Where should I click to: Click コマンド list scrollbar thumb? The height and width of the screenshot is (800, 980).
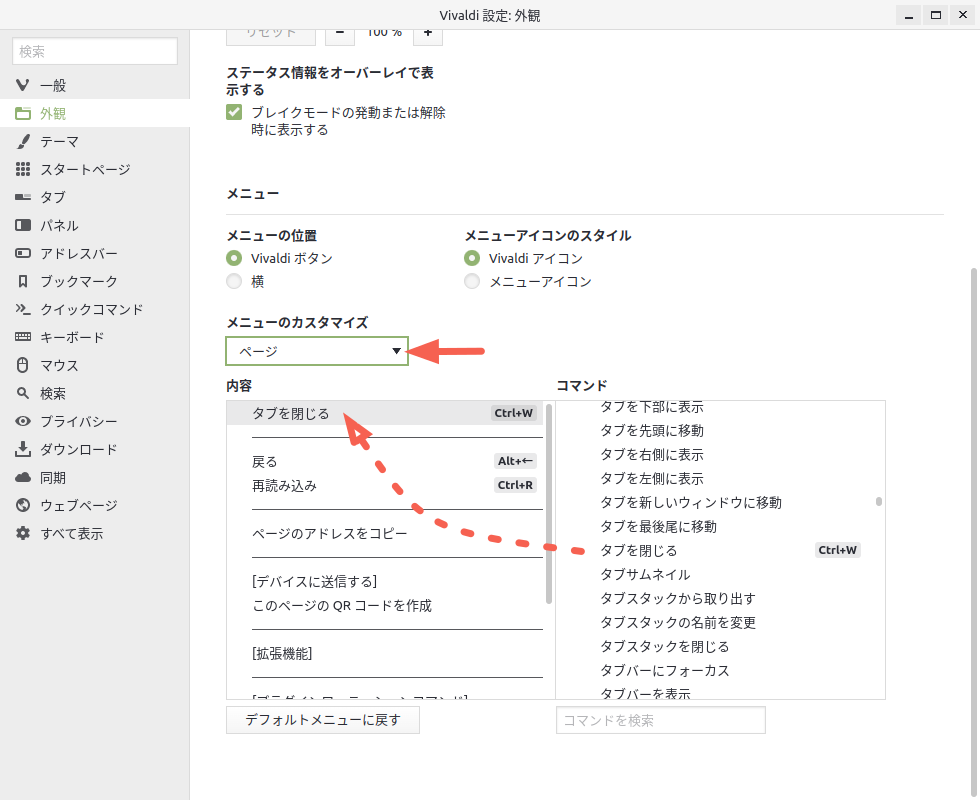coord(879,501)
